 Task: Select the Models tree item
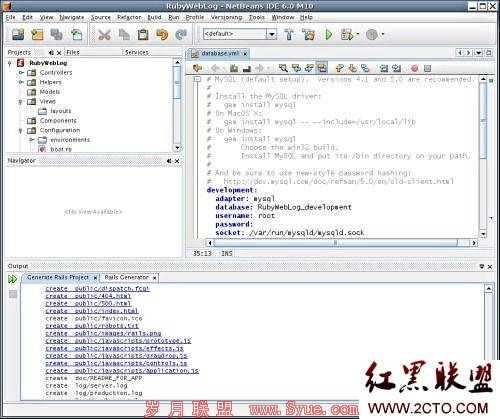tap(50, 92)
